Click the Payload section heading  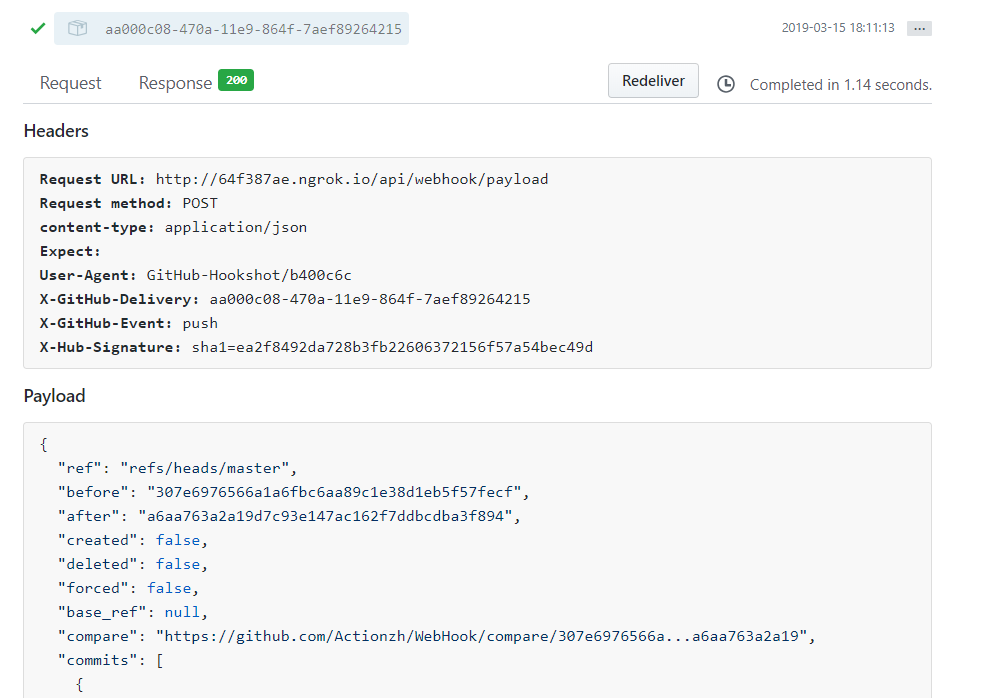(x=54, y=396)
